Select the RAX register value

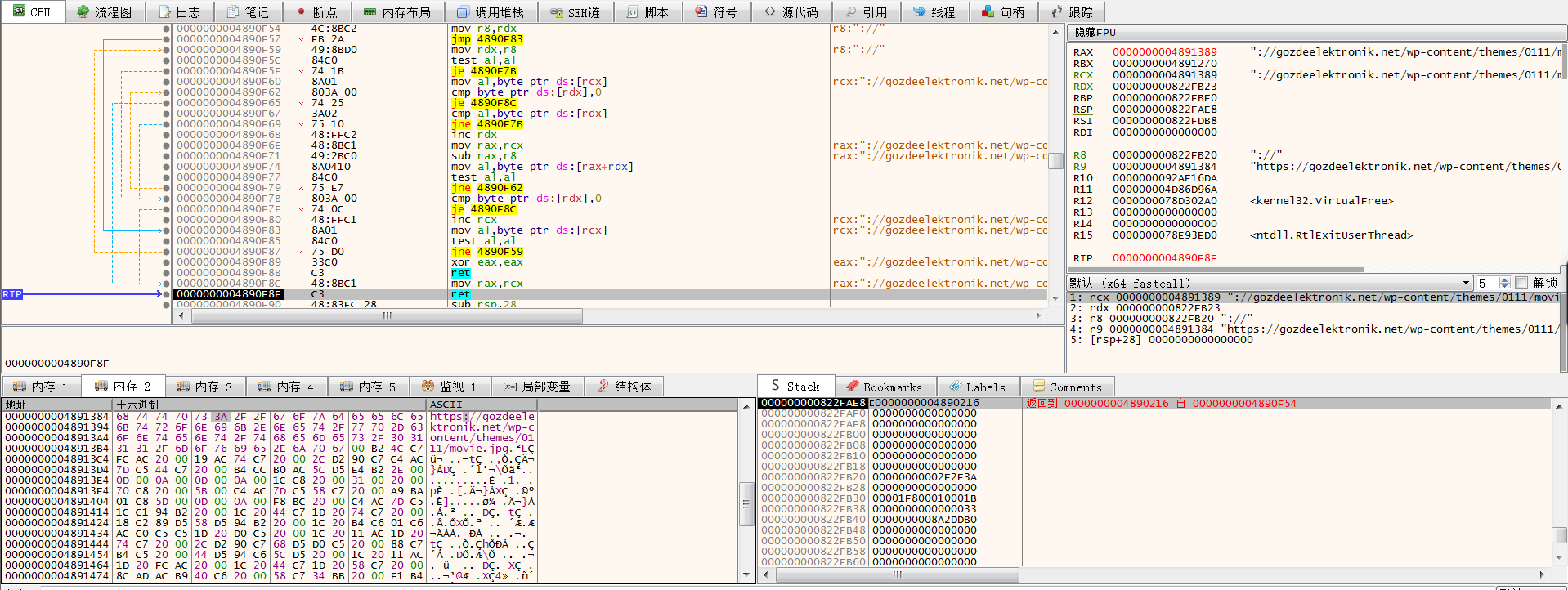(x=1164, y=52)
